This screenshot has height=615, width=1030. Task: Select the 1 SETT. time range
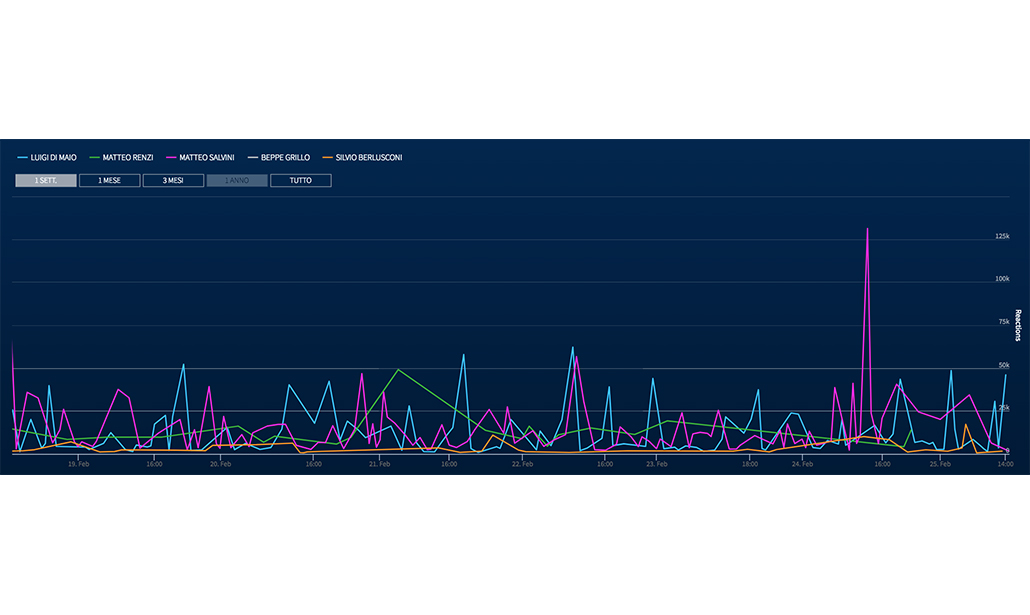[45, 181]
